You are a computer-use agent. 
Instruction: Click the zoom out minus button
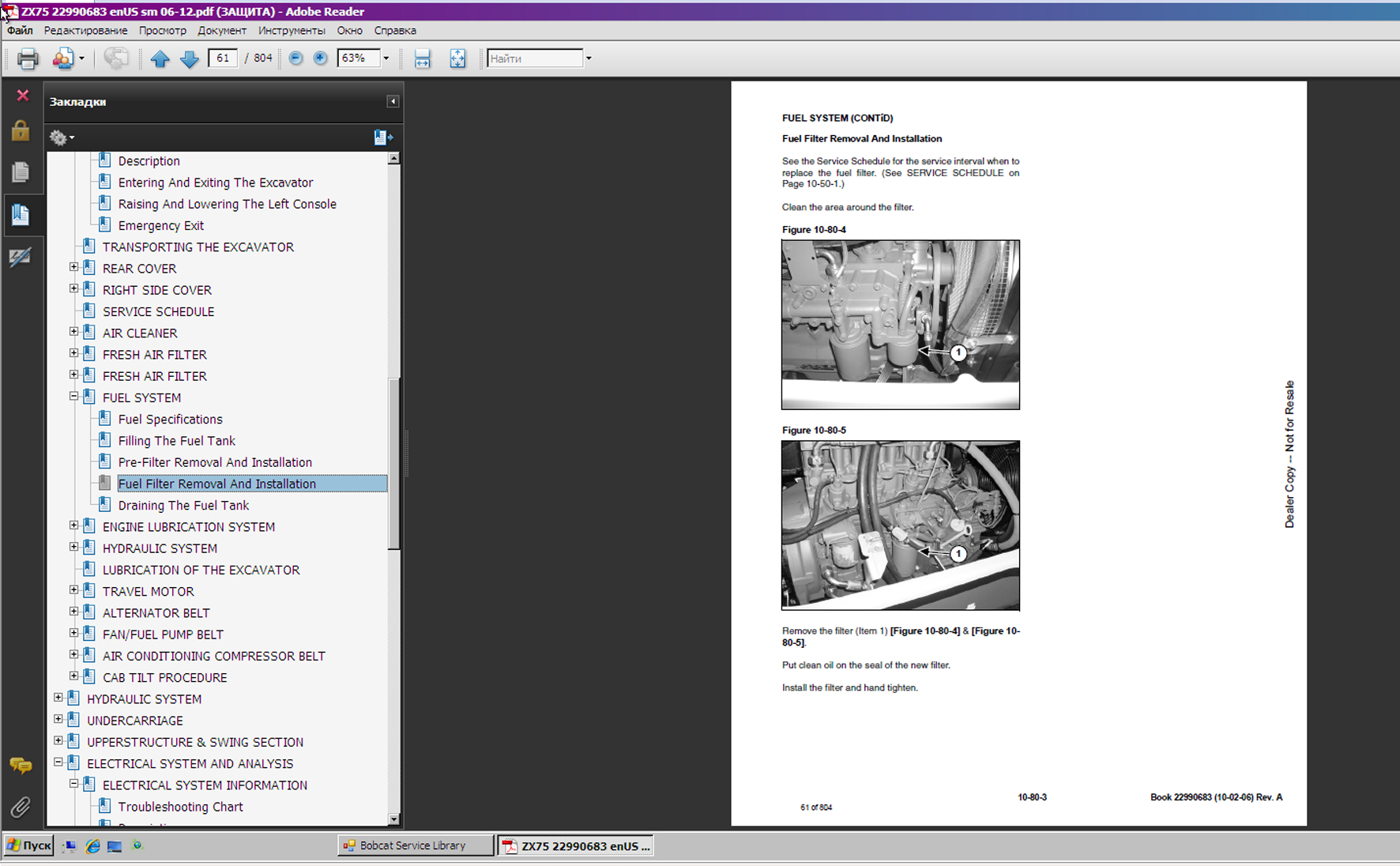[296, 58]
